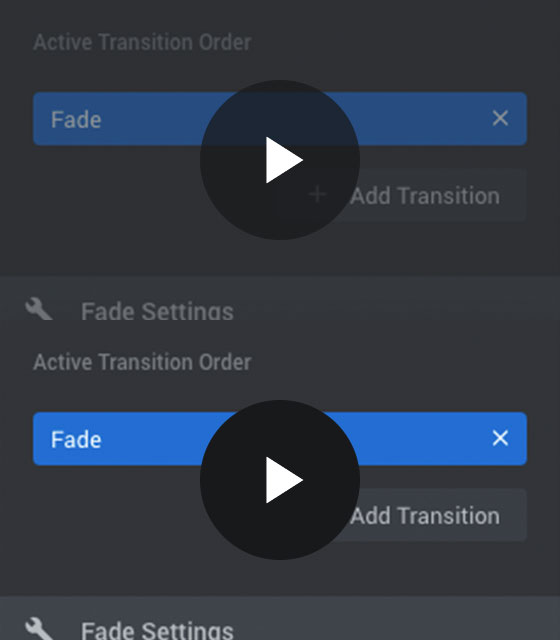Click the wrench icon in the bottom Fade Settings header

[39, 628]
